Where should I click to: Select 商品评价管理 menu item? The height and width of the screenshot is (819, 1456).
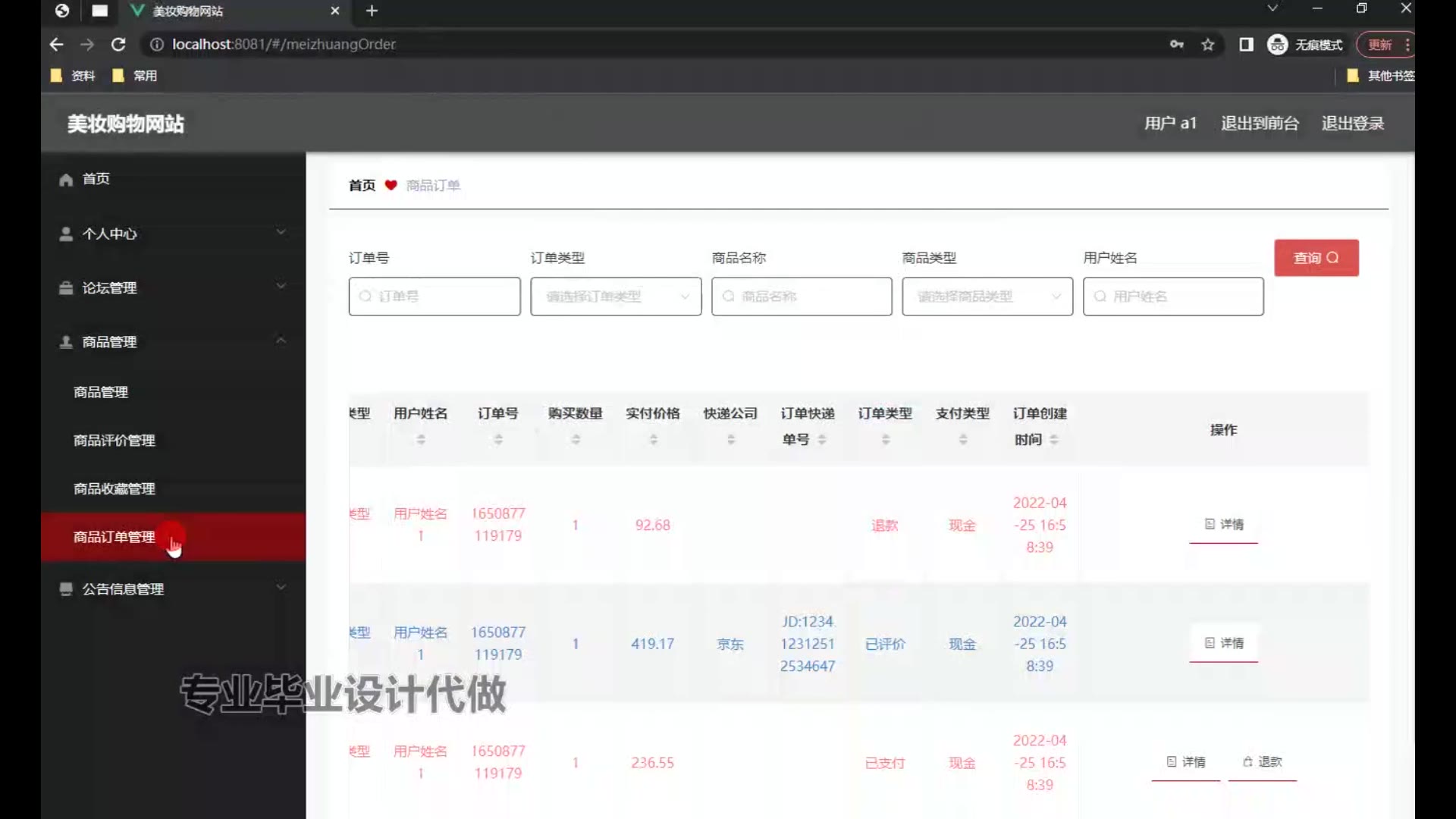(115, 441)
